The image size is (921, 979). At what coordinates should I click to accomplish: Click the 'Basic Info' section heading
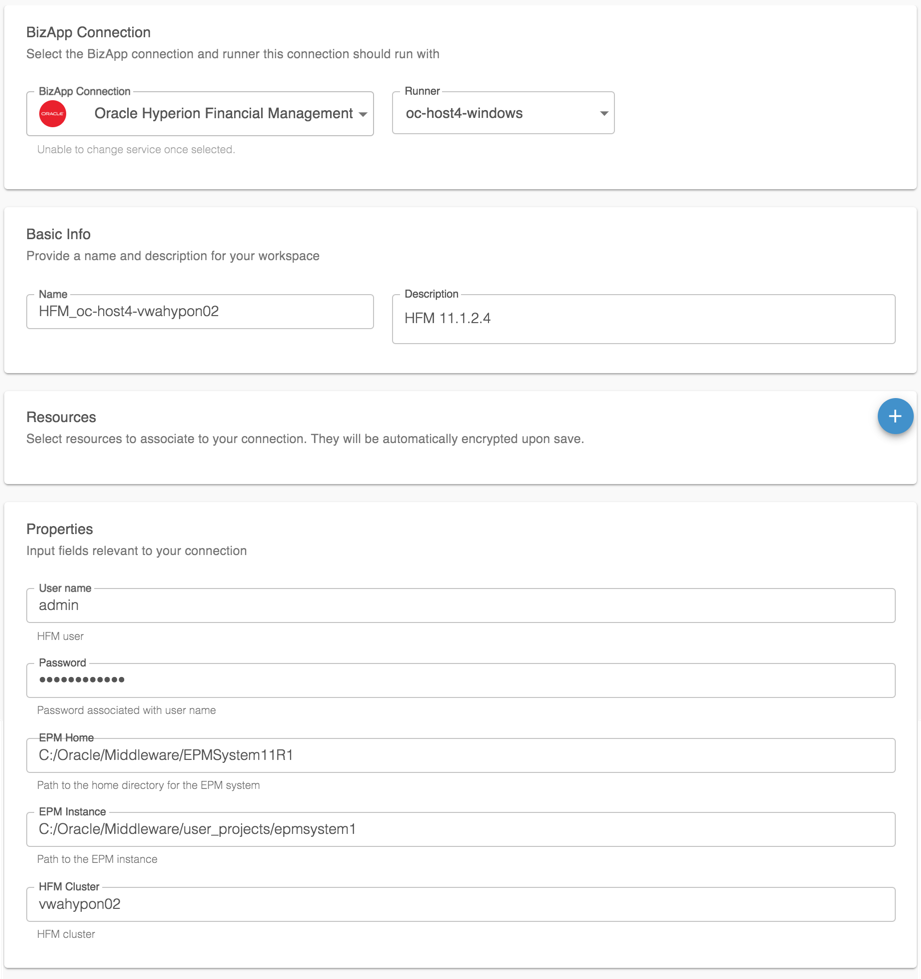point(58,234)
